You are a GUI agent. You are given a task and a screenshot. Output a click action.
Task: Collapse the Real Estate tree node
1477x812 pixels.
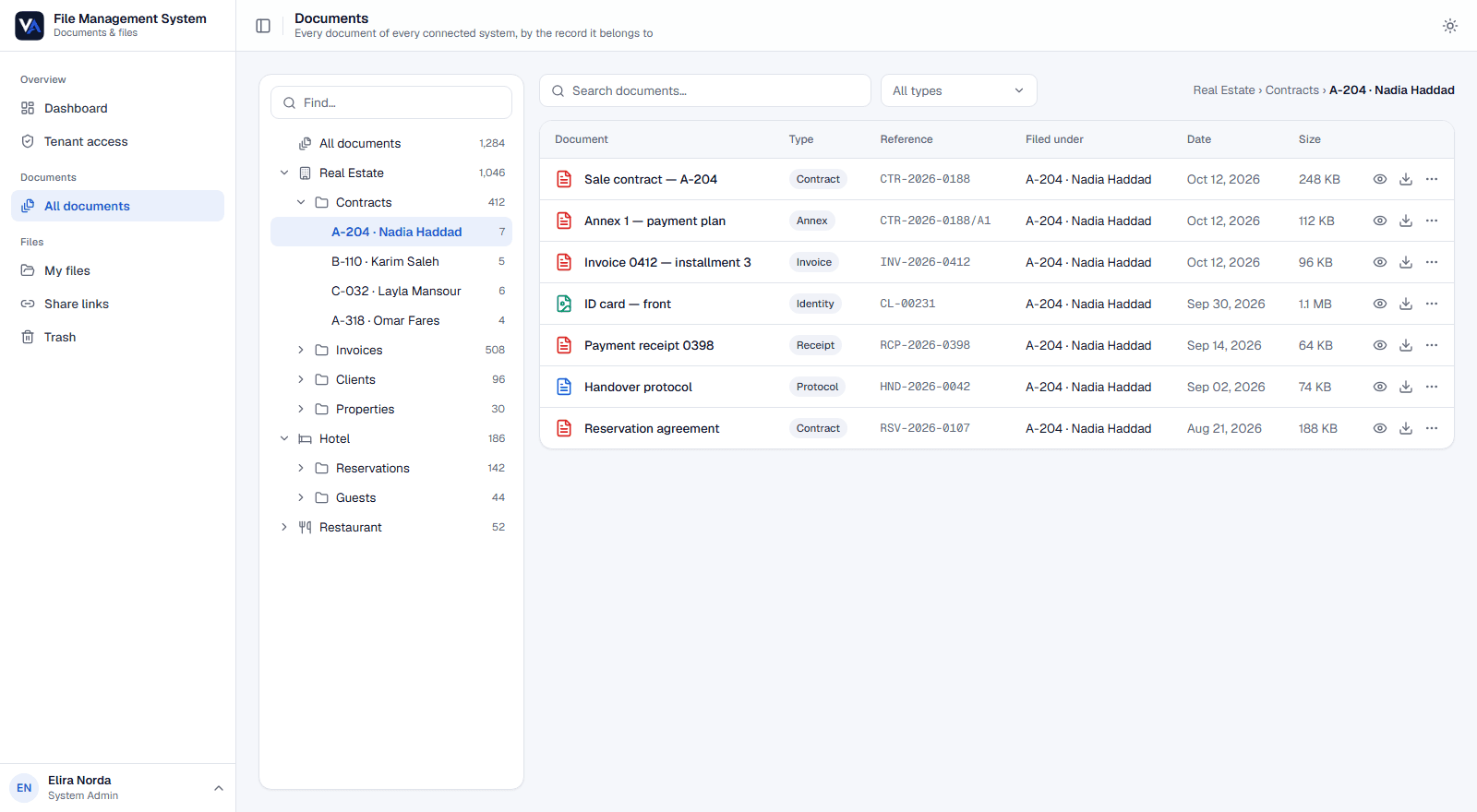click(x=284, y=173)
